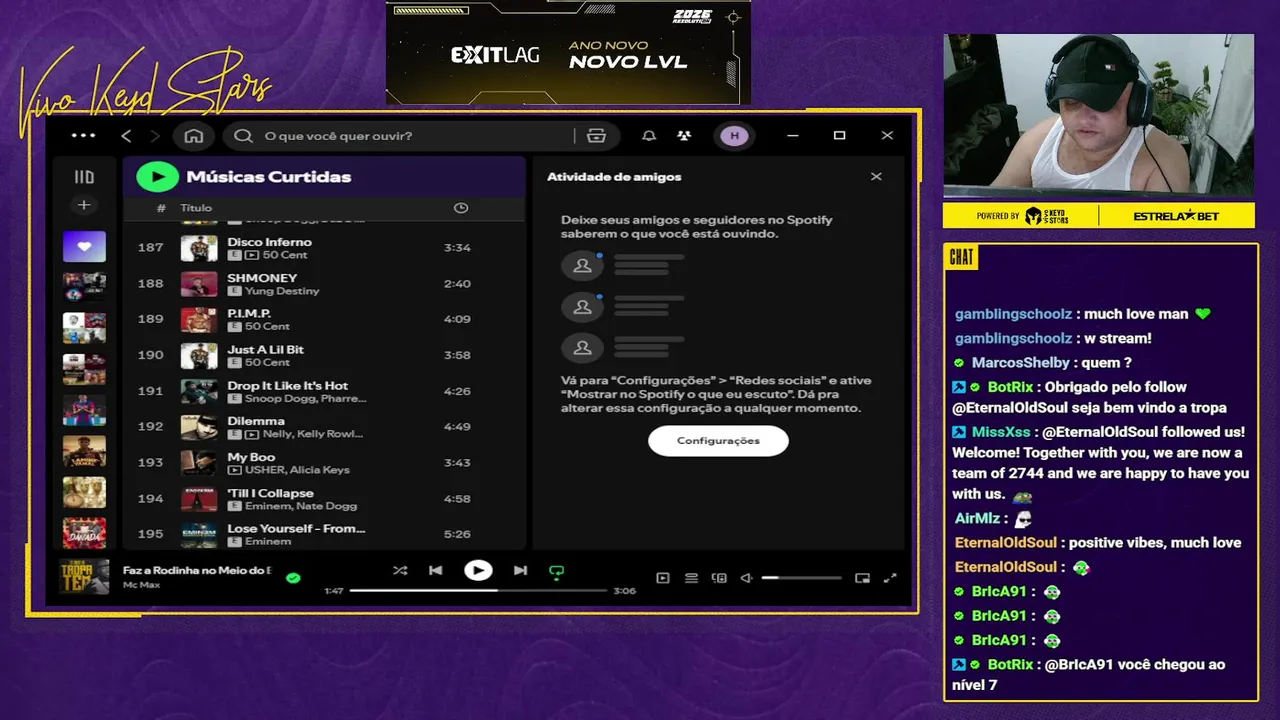Adjust the volume slider
Image resolution: width=1280 pixels, height=720 pixels.
point(801,578)
